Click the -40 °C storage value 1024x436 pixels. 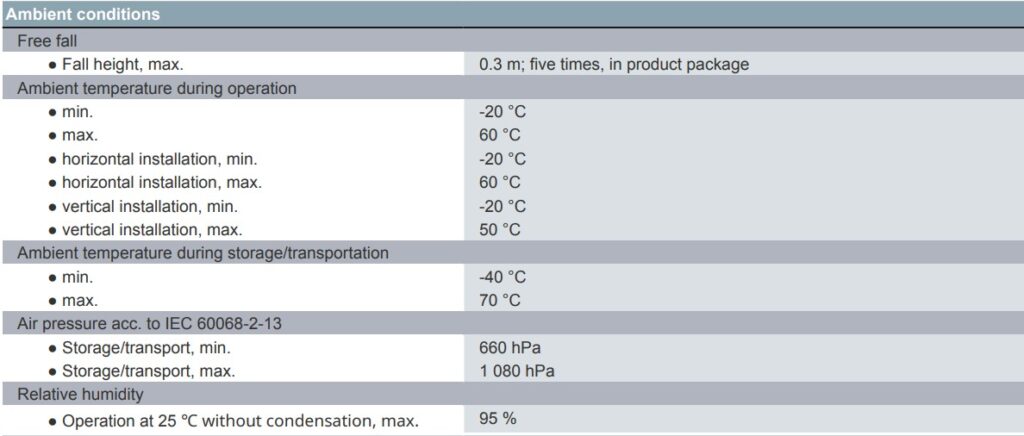tap(502, 277)
